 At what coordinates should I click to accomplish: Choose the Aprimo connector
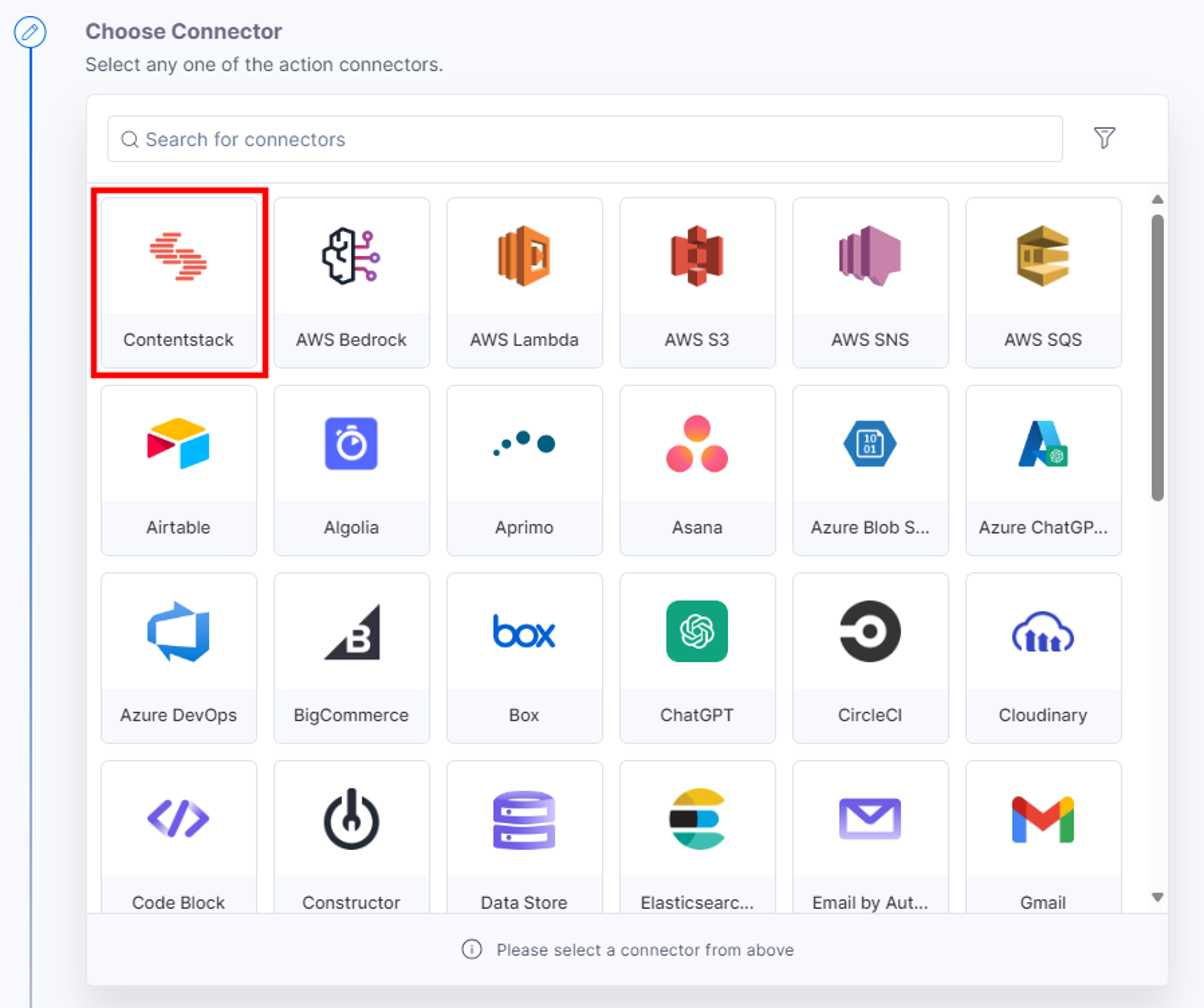tap(525, 470)
